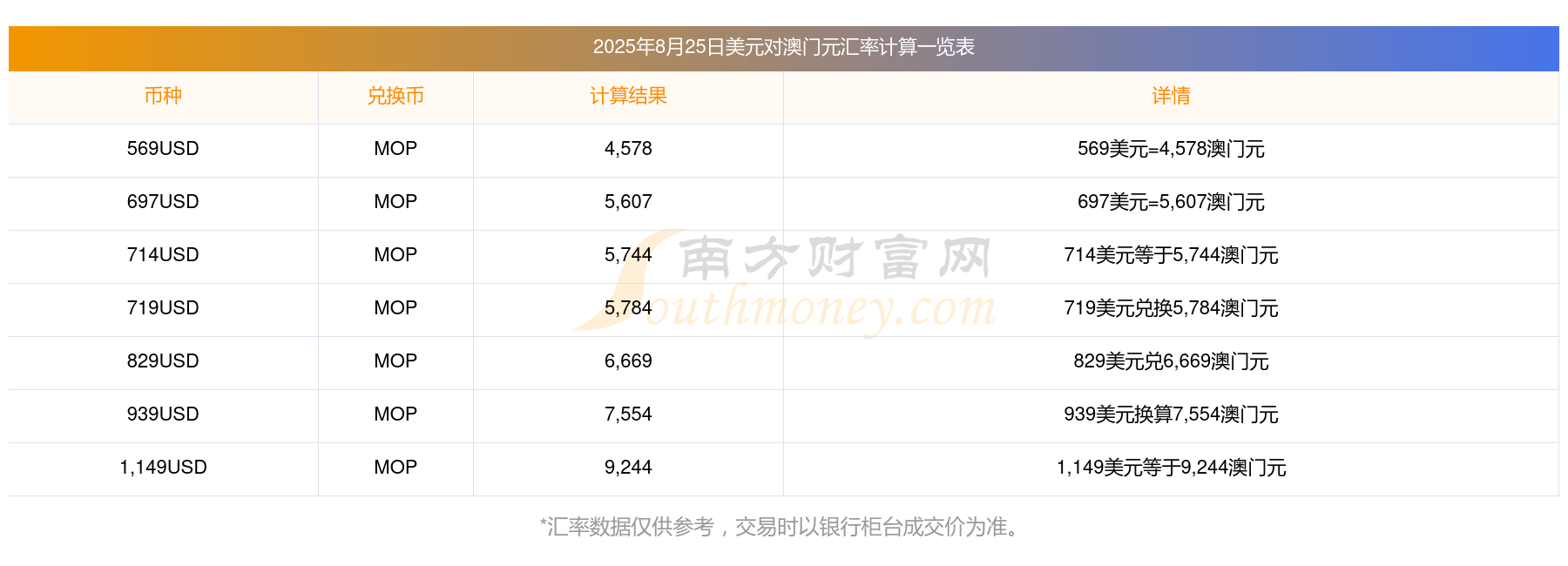Click the detail '697美元=5,607澳门元'

[x=1171, y=202]
